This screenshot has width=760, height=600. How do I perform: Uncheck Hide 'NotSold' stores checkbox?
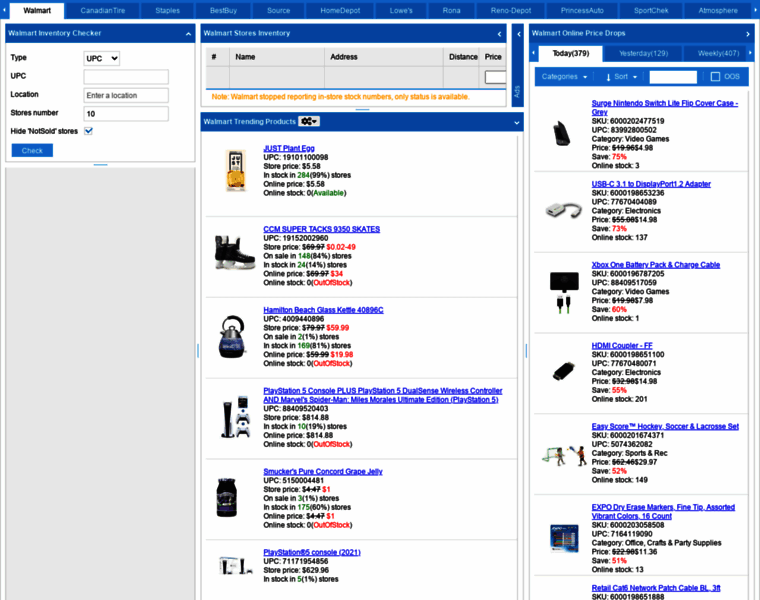(89, 131)
